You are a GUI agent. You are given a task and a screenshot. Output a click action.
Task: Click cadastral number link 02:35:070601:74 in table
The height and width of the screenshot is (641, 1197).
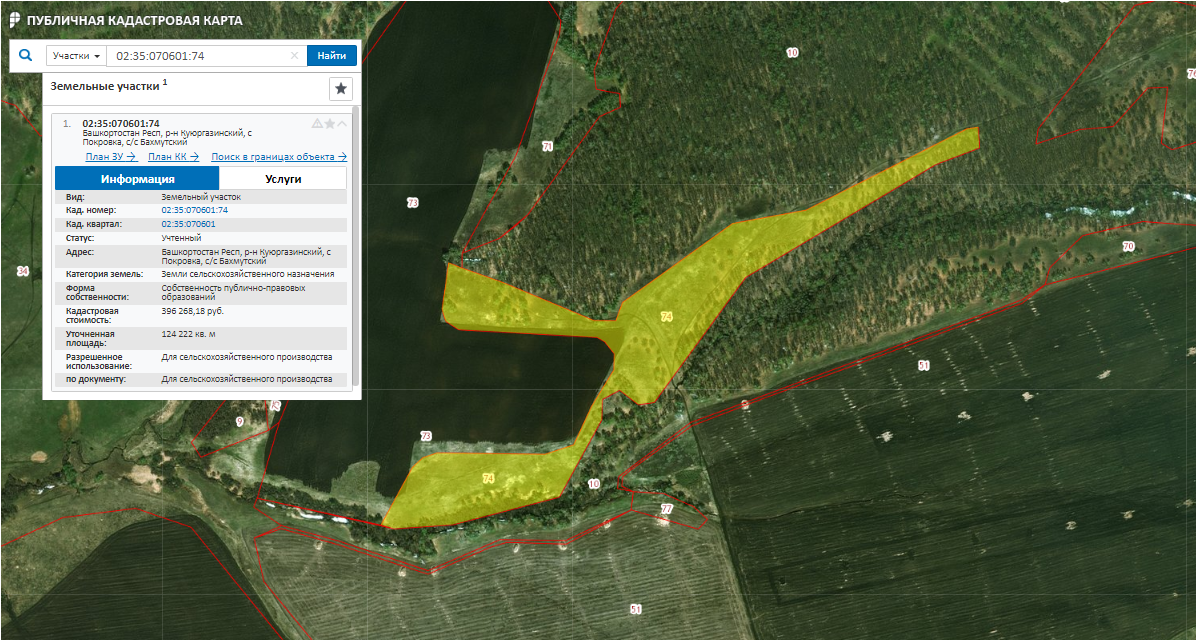coord(195,211)
